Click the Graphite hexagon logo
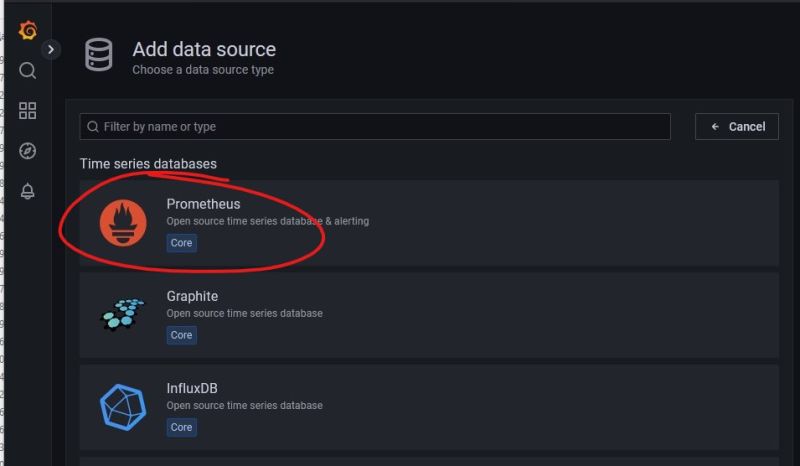This screenshot has height=466, width=800. pos(123,315)
